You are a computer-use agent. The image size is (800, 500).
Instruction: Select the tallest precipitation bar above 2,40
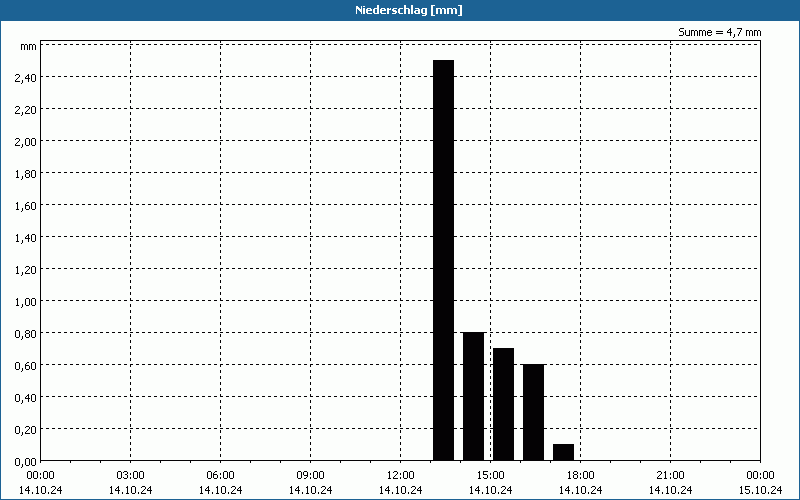(443, 260)
